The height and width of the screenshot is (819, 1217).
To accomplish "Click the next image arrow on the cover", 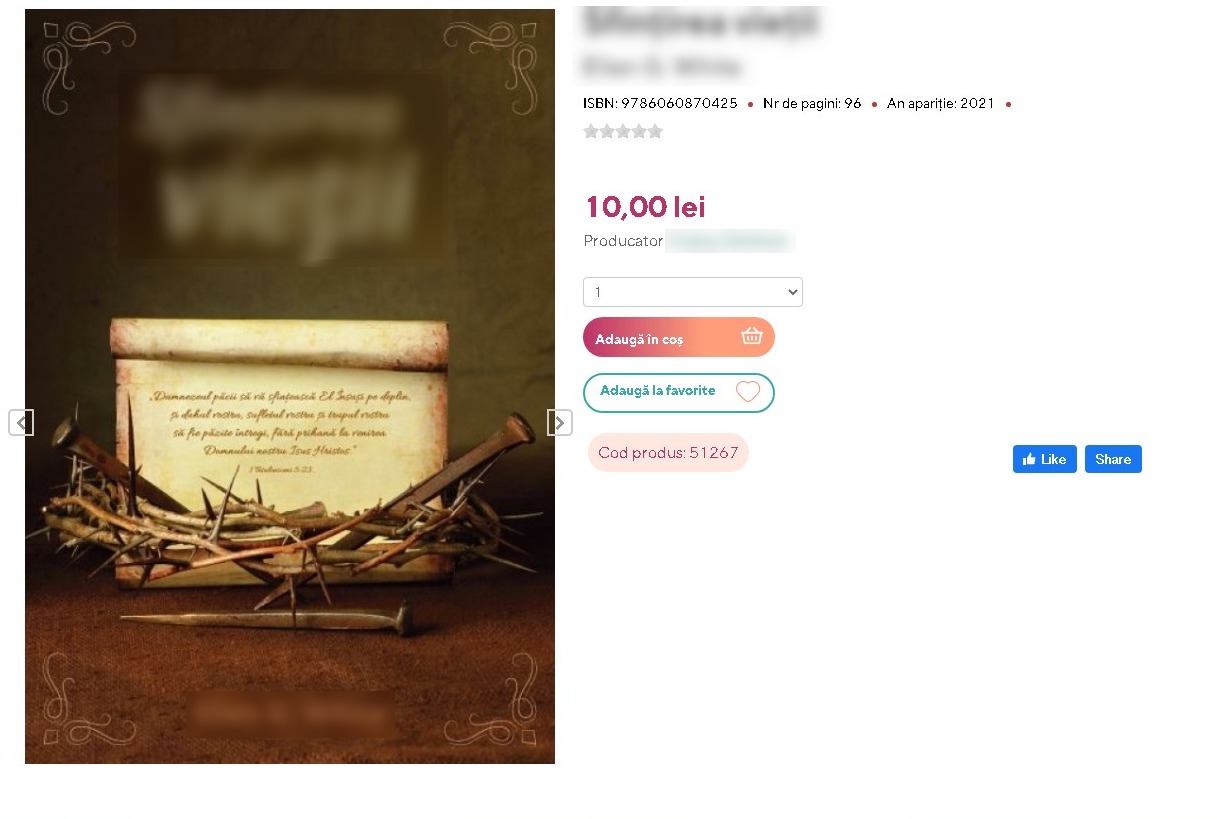I will 560,423.
